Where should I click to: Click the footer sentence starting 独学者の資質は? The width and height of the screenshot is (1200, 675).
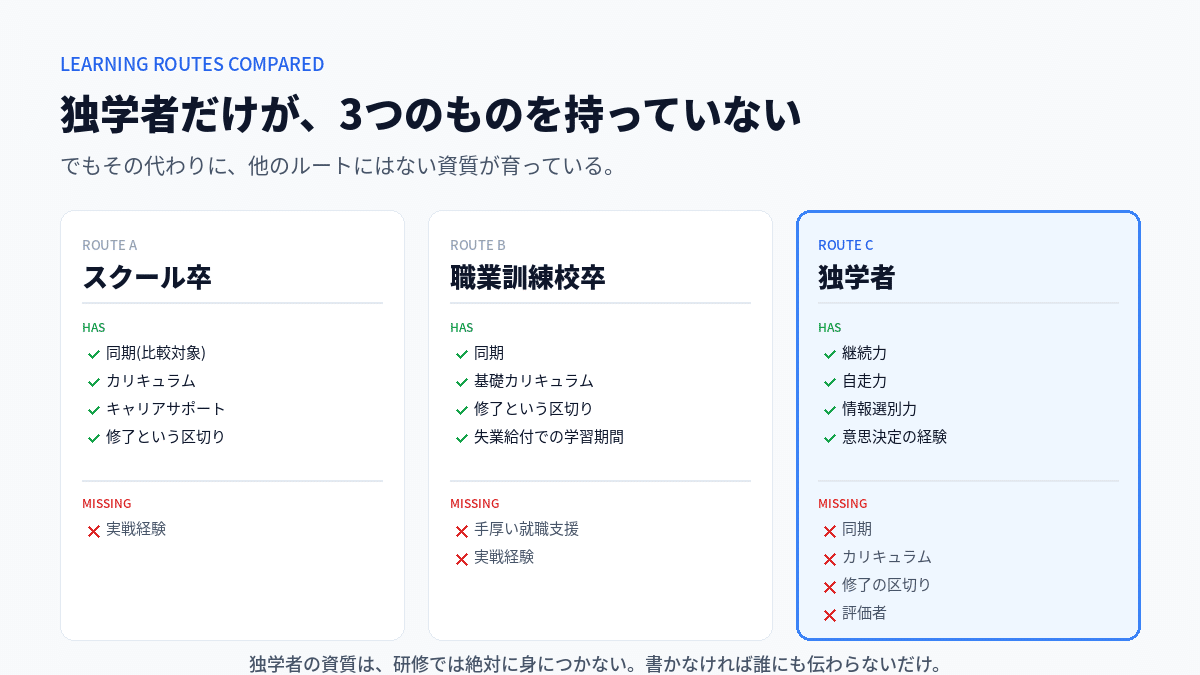point(596,664)
